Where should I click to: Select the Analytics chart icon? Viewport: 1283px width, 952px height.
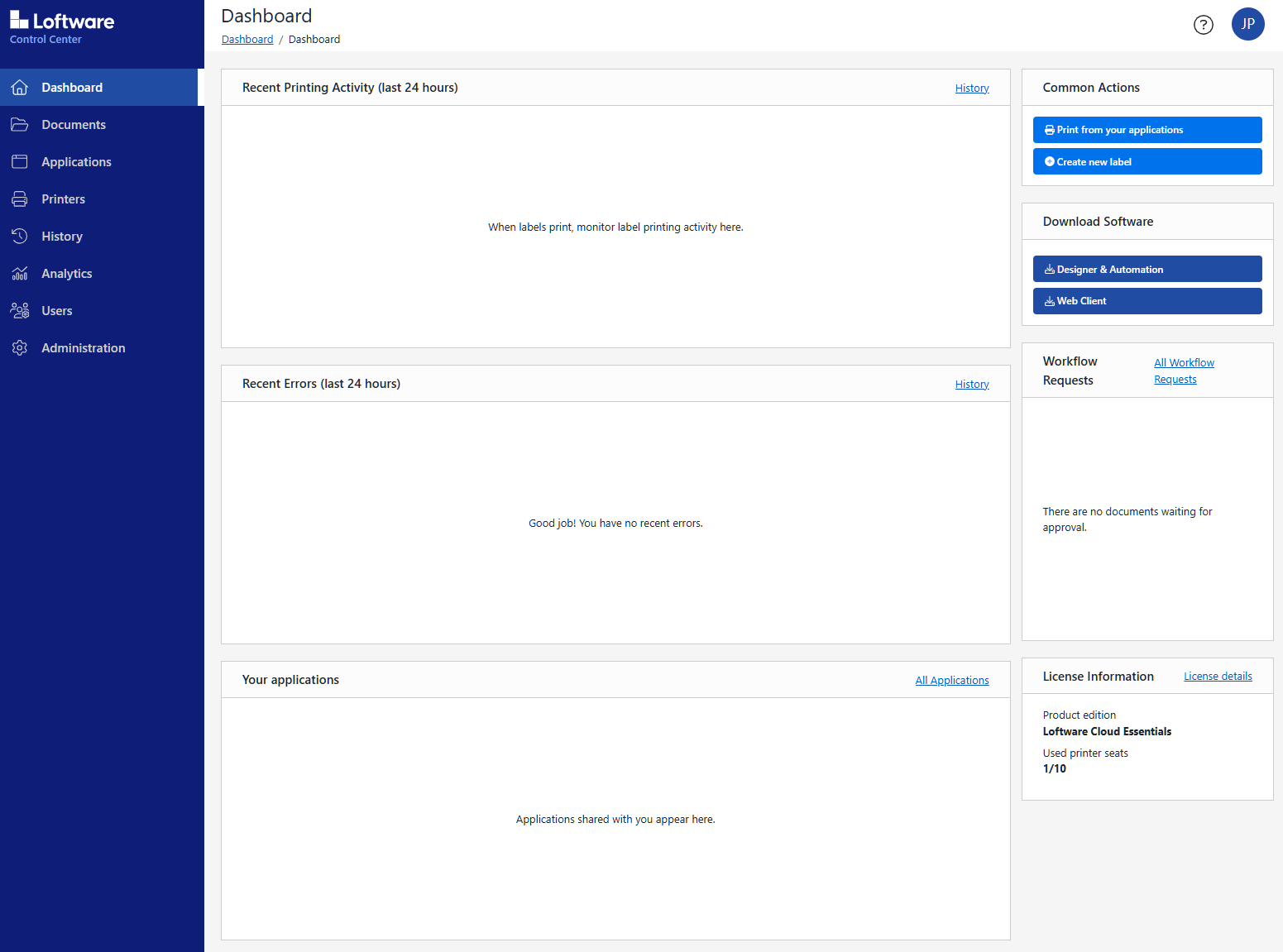[19, 273]
